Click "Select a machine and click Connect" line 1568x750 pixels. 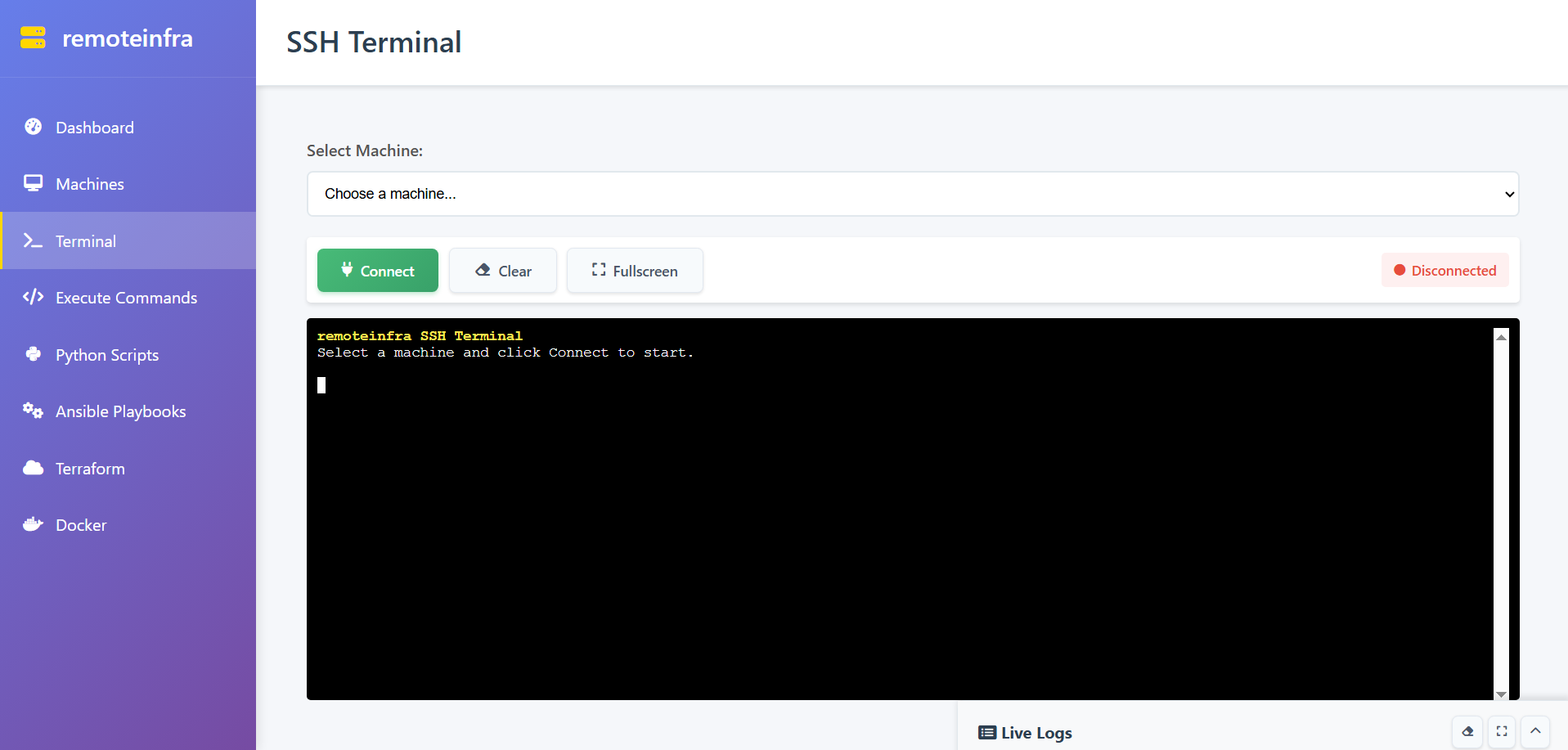click(x=505, y=353)
